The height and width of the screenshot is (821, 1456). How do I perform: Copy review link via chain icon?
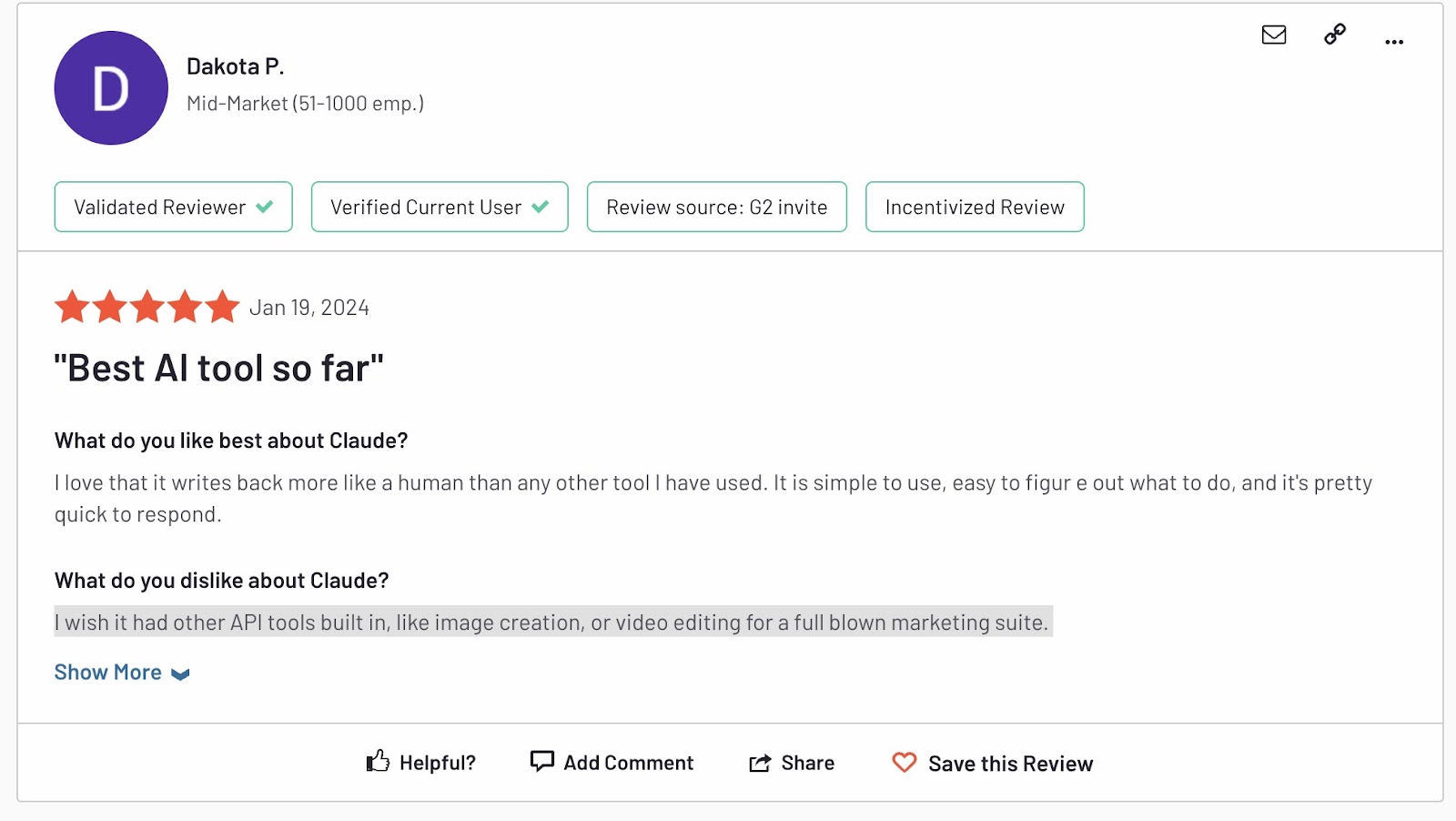1335,35
